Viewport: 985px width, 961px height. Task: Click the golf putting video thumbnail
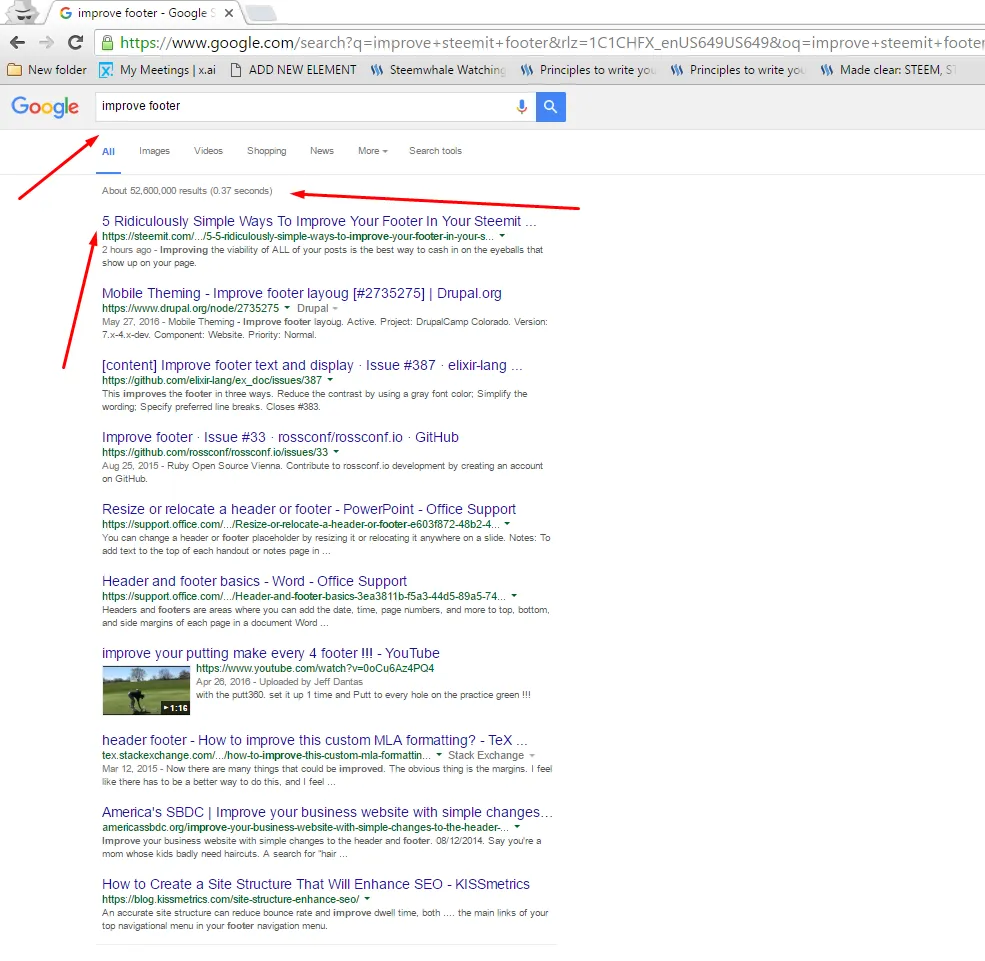click(146, 690)
